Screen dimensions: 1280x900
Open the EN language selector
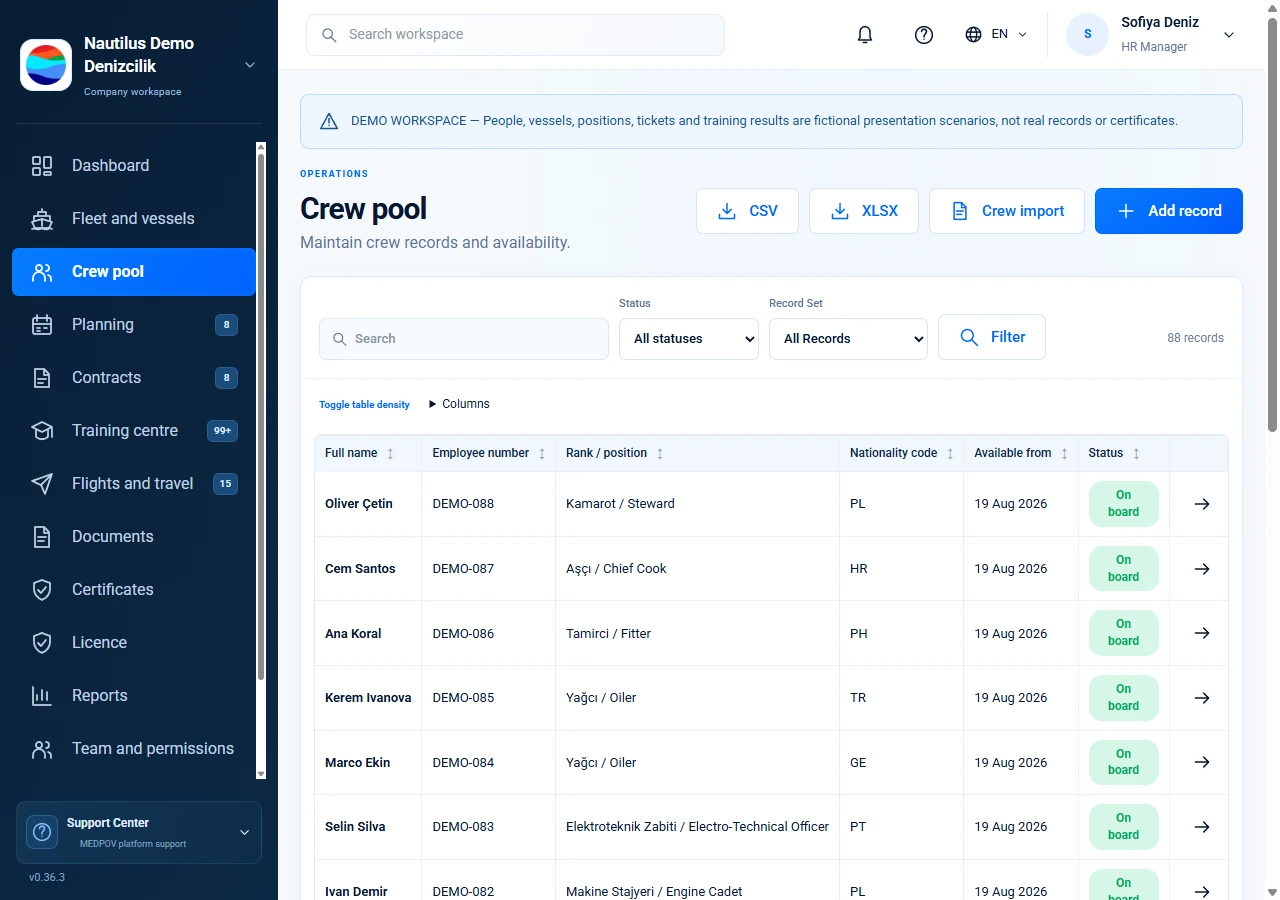(x=996, y=35)
